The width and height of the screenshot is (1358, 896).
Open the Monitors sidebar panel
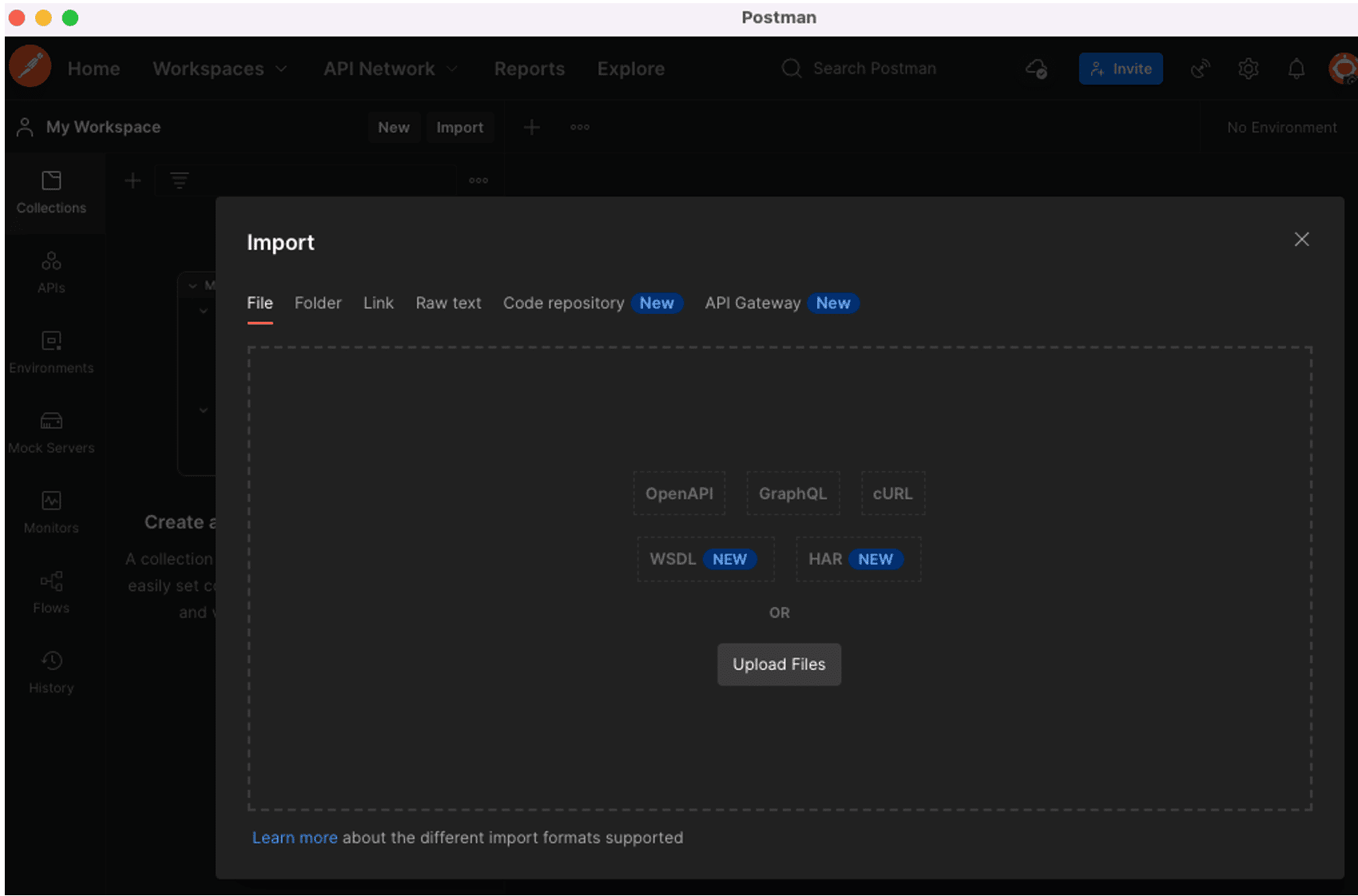point(51,513)
